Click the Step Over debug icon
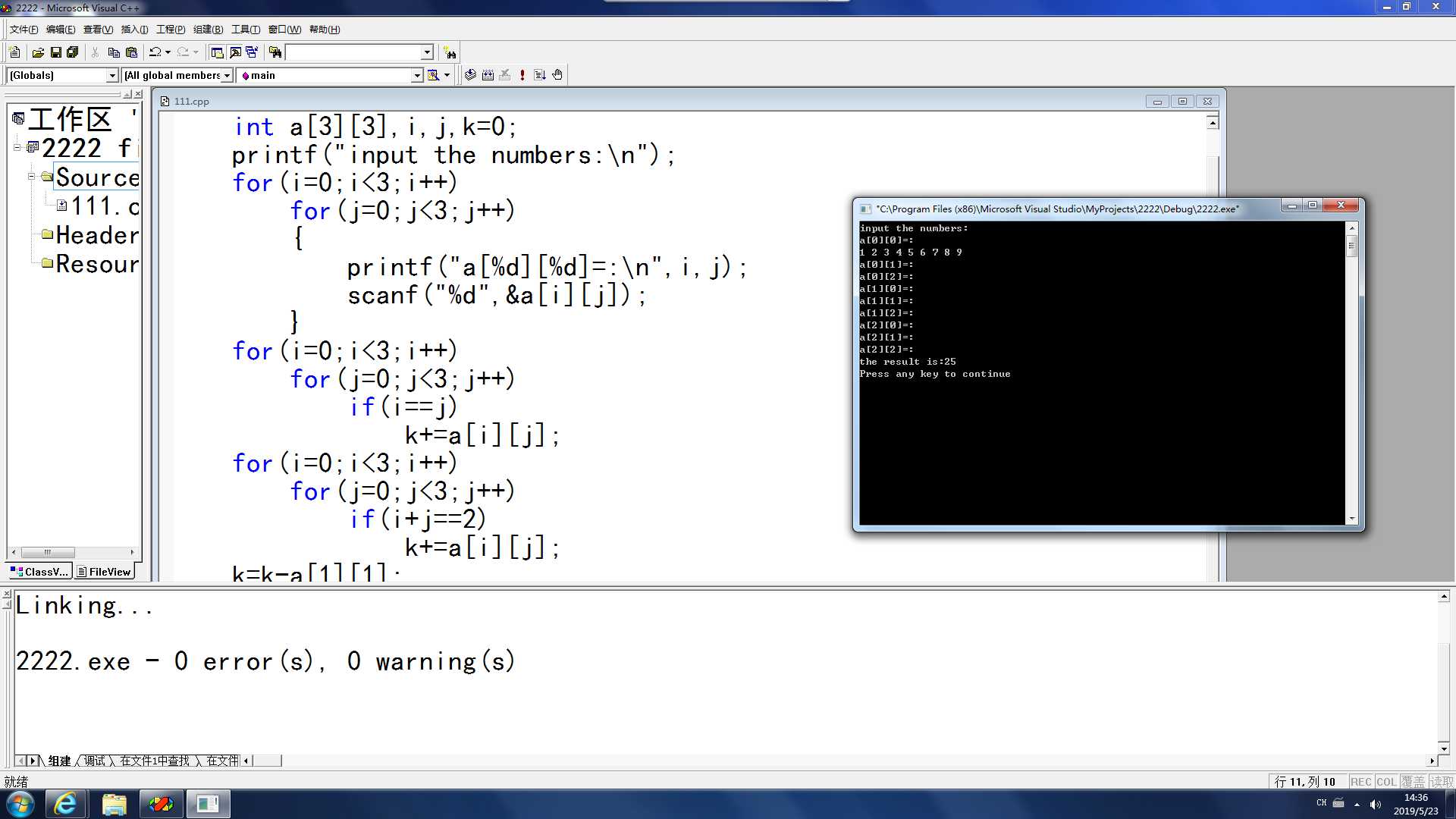This screenshot has width=1456, height=819. click(542, 74)
